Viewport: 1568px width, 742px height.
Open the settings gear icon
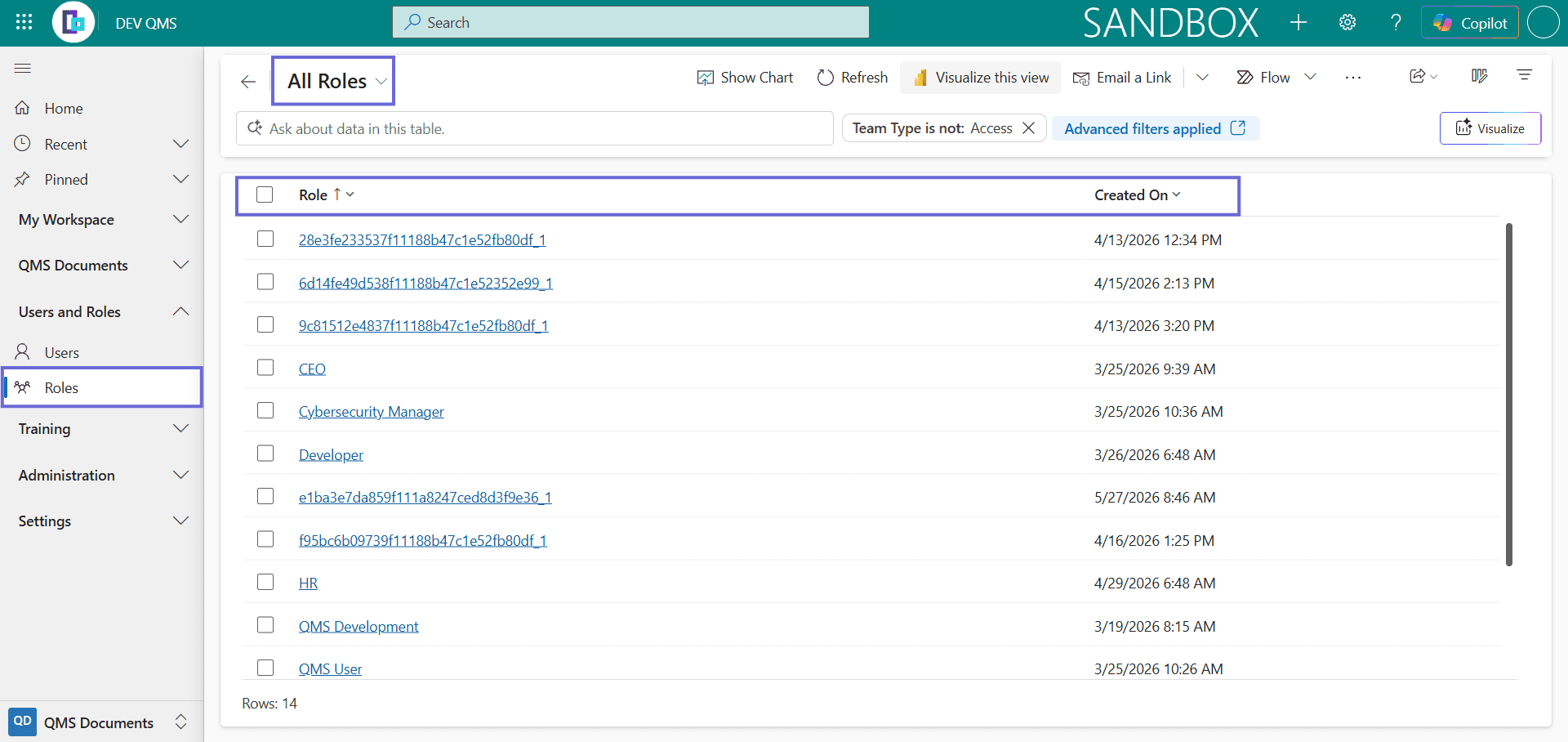[1347, 22]
